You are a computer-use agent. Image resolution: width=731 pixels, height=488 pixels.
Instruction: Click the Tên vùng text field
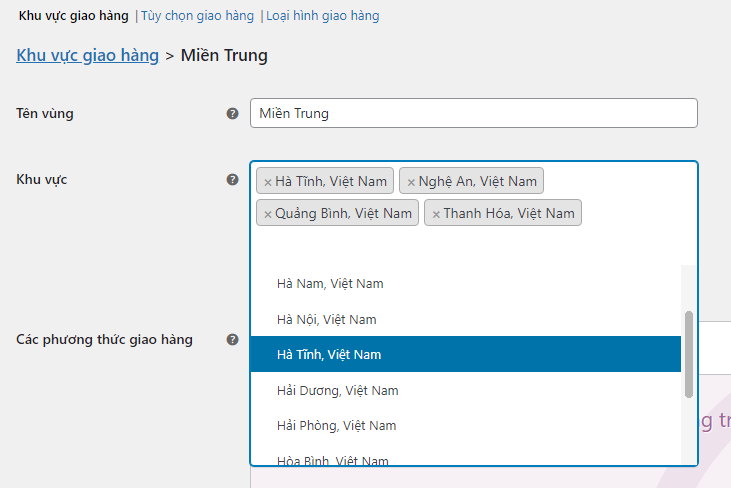click(473, 113)
